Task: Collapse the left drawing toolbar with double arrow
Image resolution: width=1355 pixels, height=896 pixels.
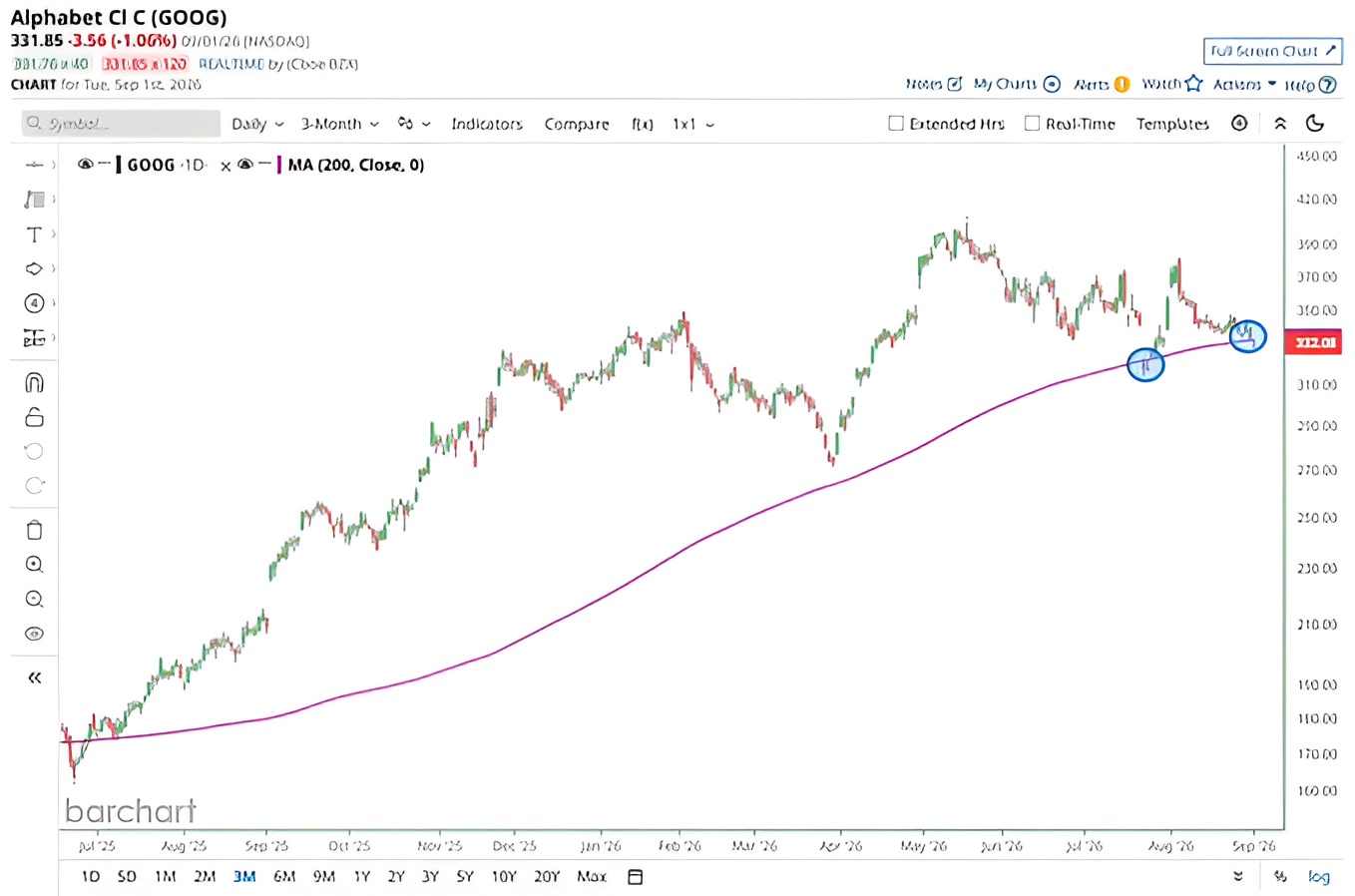Action: click(x=34, y=678)
